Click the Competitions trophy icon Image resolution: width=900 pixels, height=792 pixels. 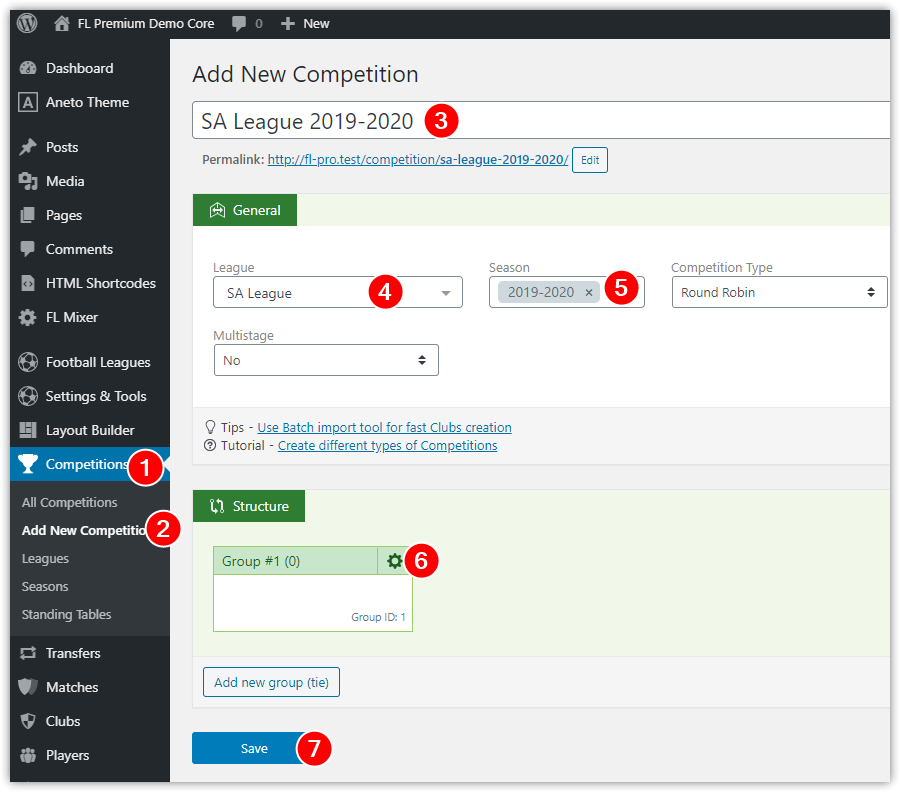28,464
